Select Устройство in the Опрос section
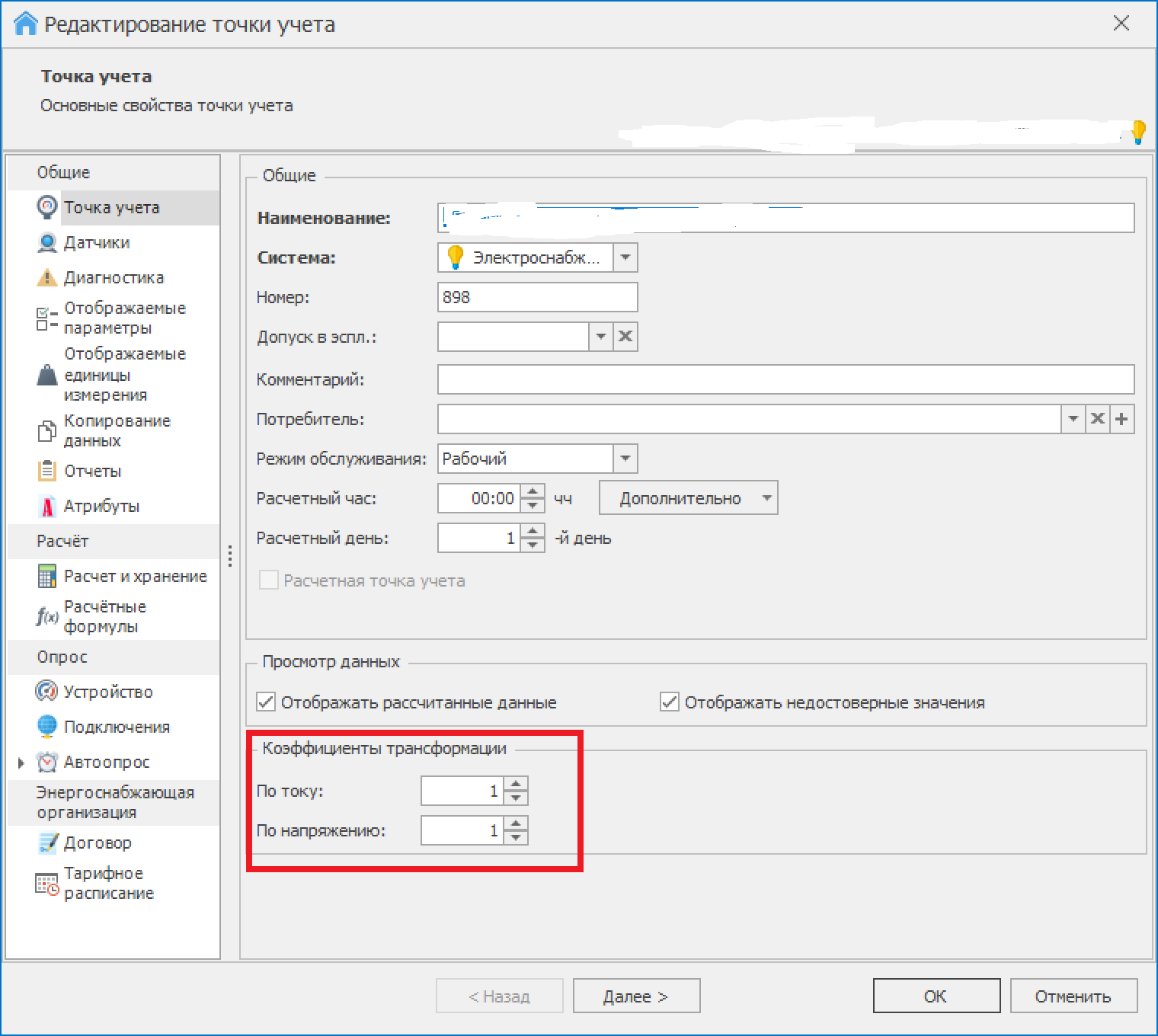 click(108, 692)
